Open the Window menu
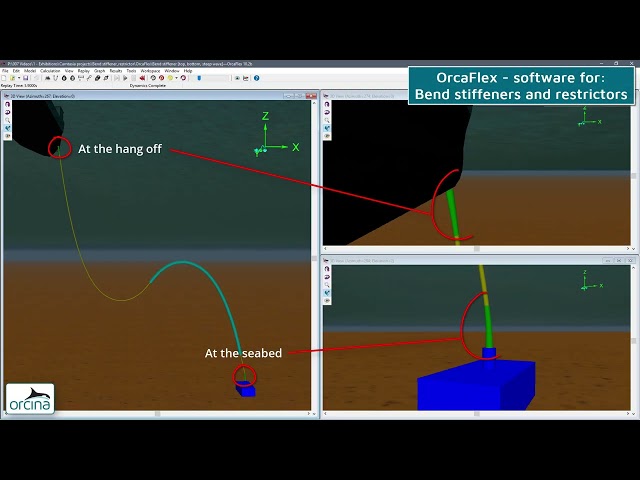The width and height of the screenshot is (640, 480). click(x=172, y=71)
